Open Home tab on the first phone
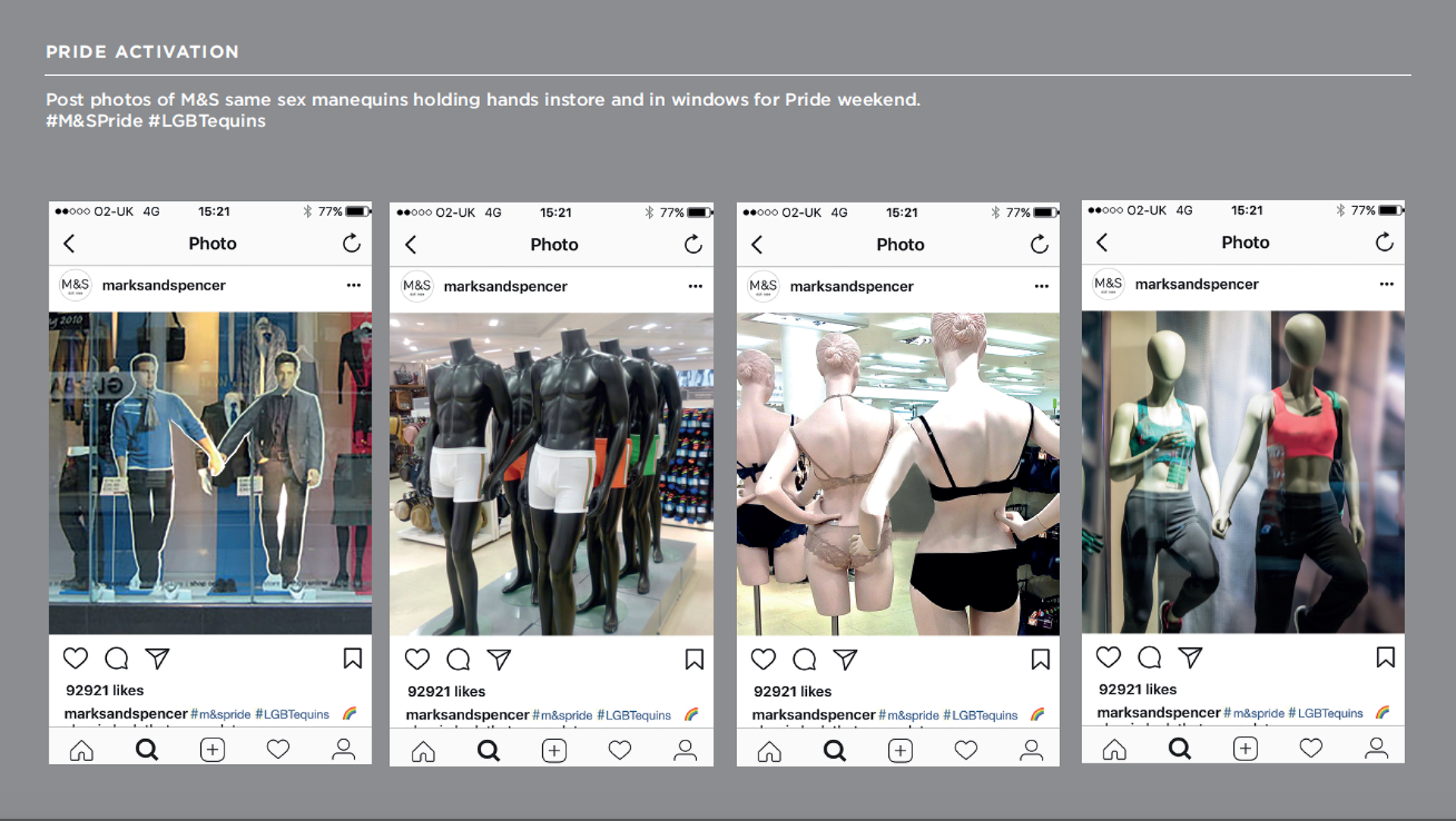The height and width of the screenshot is (821, 1456). [x=81, y=750]
